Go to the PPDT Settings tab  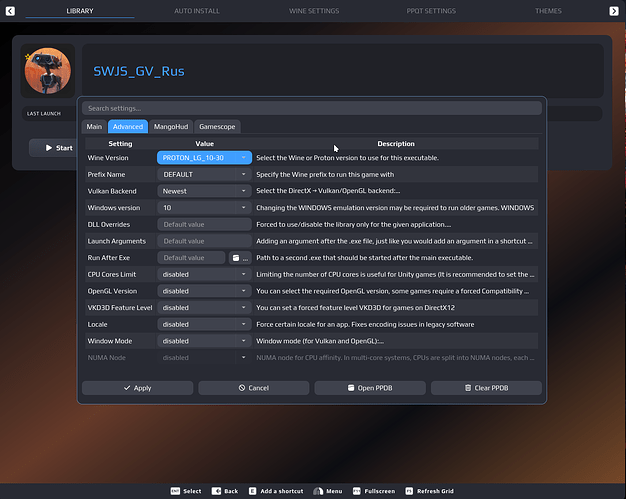tap(431, 11)
